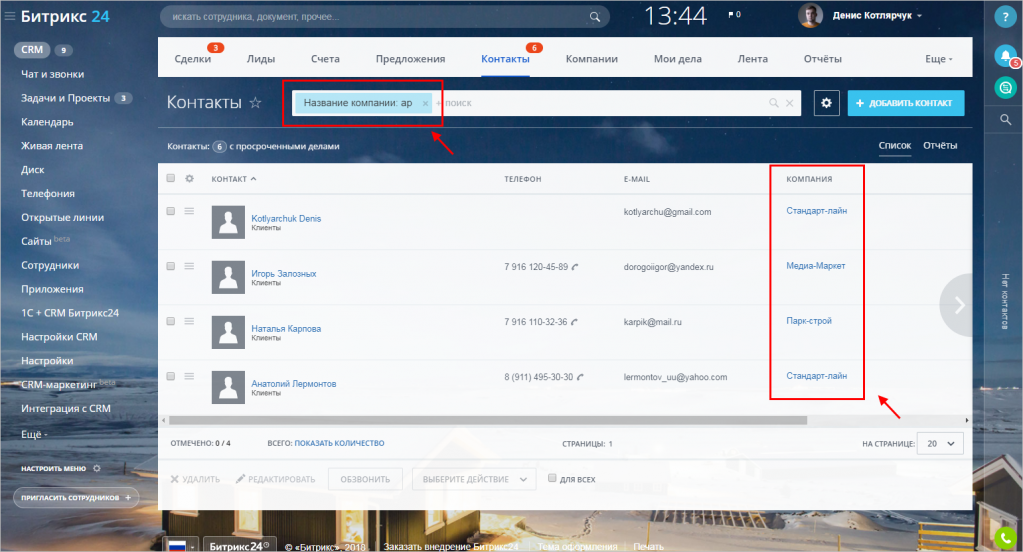Viewport: 1023px width, 552px height.
Task: Open the notifications bell icon
Action: [1005, 55]
